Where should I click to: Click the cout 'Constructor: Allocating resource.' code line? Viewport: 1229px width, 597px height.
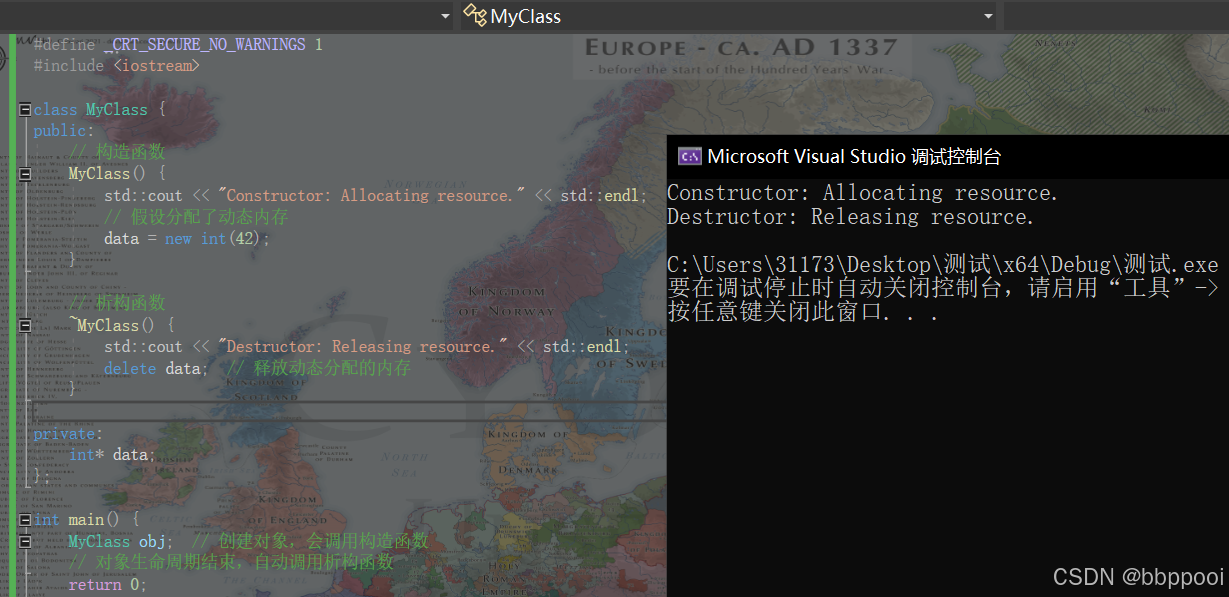(375, 196)
